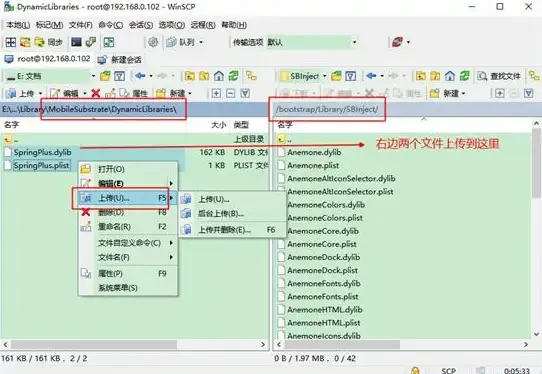Open the 传输选项 默认 combo box
Screen dimensions: 542x374
[312, 42]
